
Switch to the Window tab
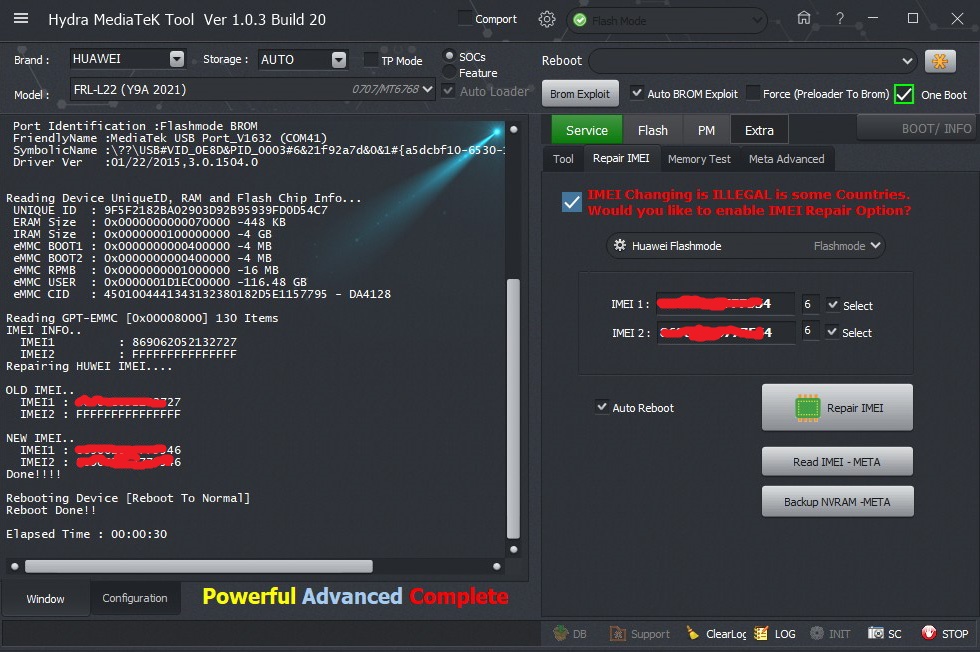[45, 599]
